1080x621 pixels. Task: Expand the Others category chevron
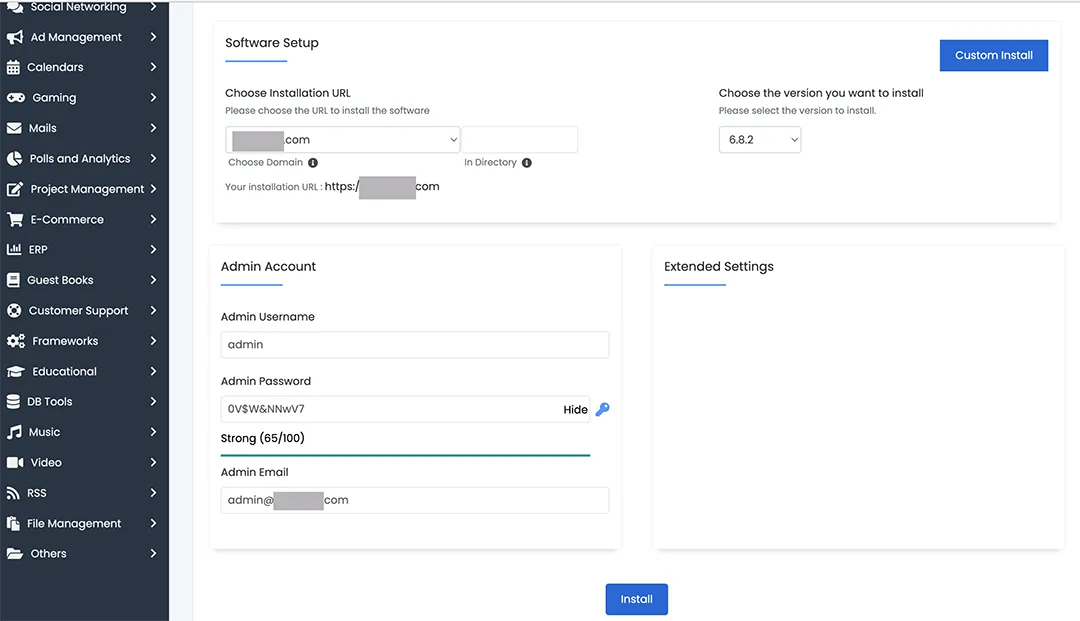(153, 554)
